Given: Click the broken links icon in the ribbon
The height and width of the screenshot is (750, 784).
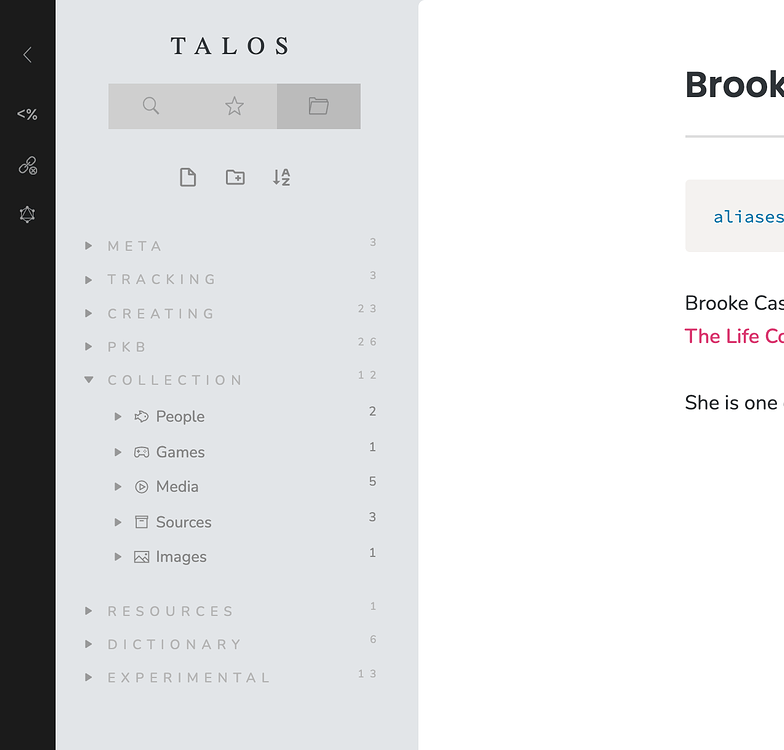Looking at the screenshot, I should click(x=28, y=166).
